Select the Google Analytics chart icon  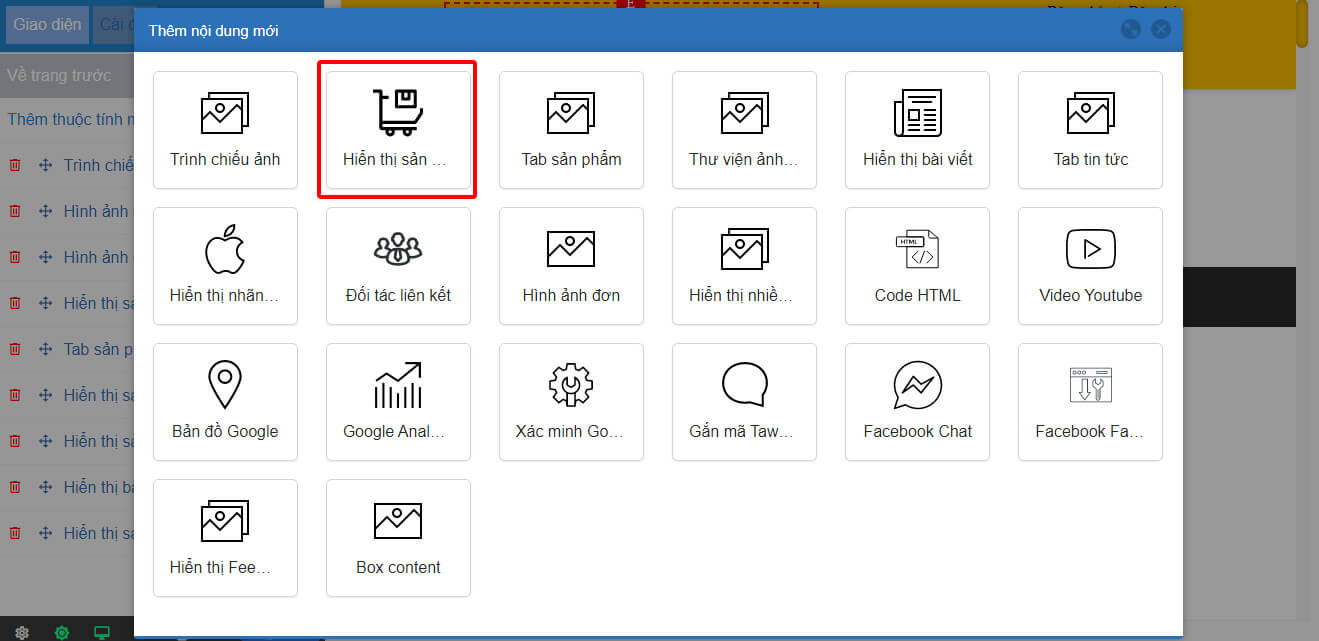point(398,385)
